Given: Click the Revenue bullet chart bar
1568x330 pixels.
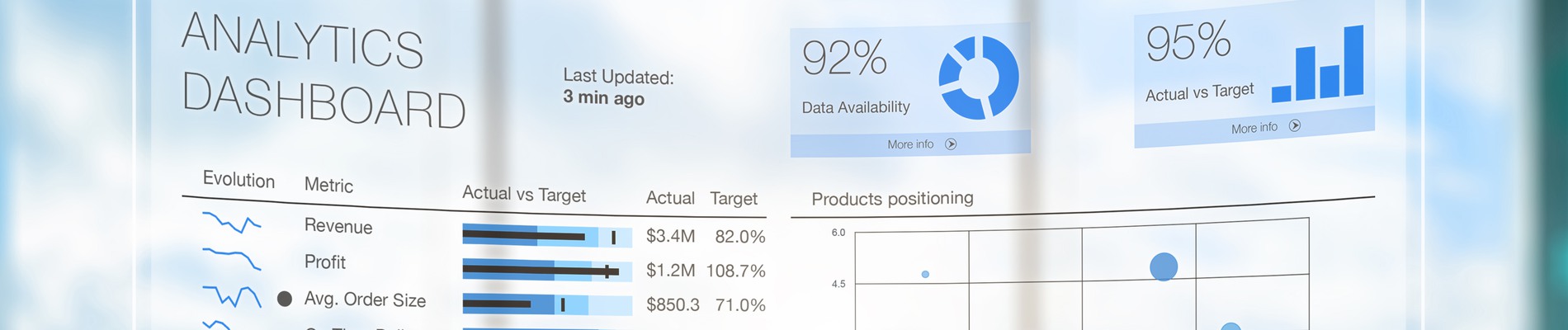Looking at the screenshot, I should pos(547,237).
